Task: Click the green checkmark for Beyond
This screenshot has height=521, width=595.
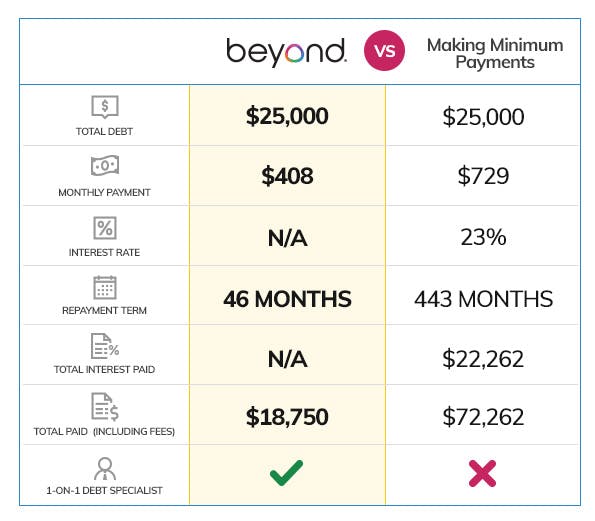Action: [x=286, y=472]
